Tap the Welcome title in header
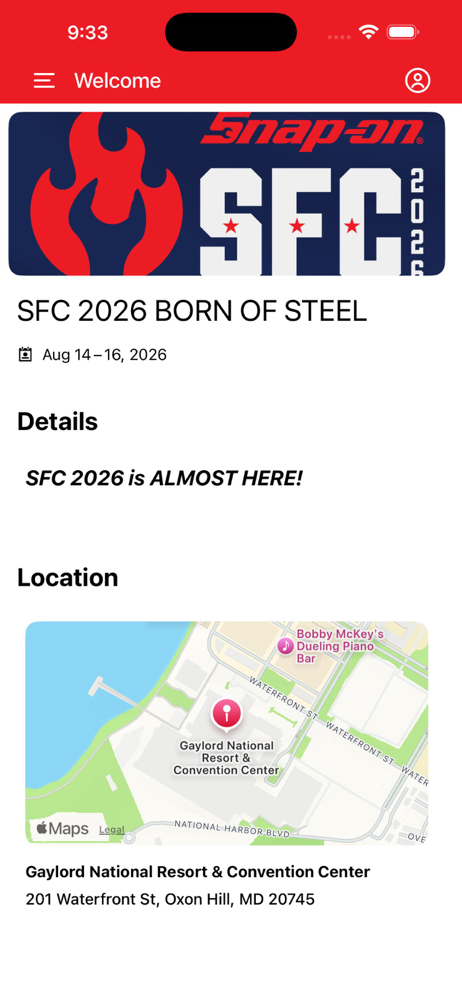 pyautogui.click(x=117, y=80)
